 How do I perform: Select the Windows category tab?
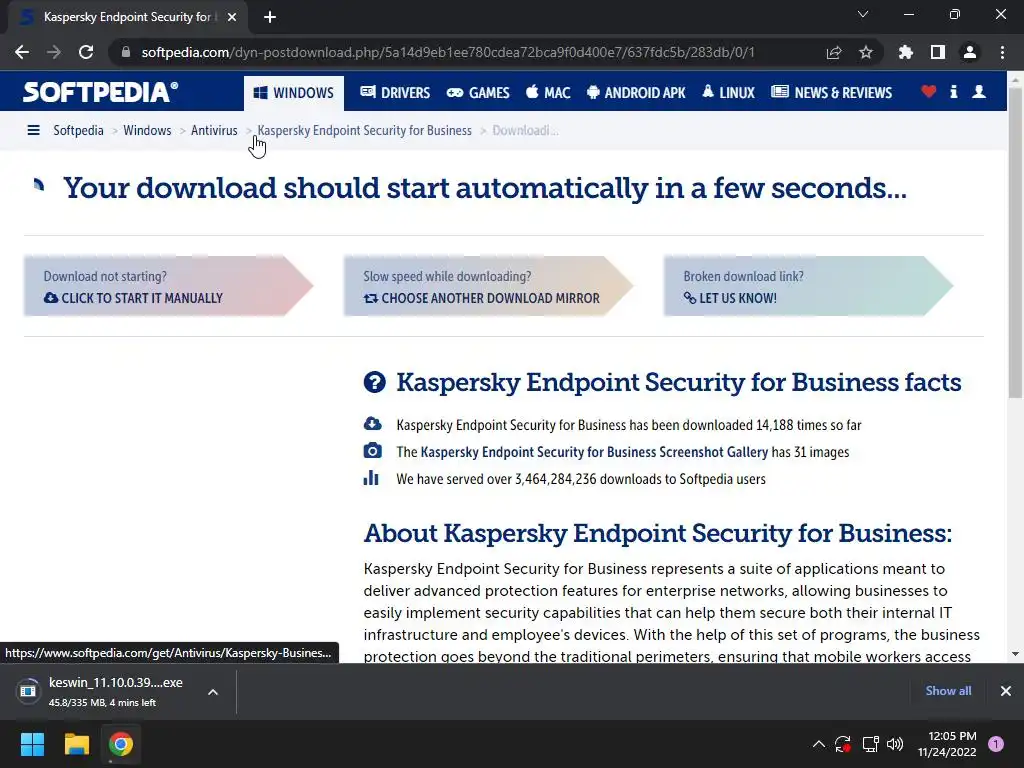293,93
